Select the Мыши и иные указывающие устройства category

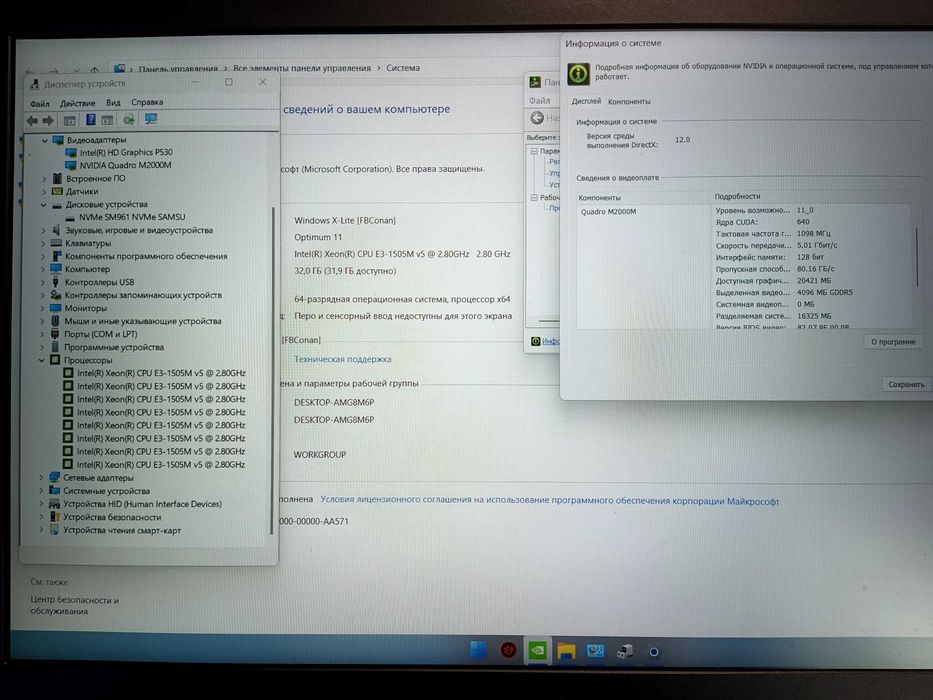(143, 321)
